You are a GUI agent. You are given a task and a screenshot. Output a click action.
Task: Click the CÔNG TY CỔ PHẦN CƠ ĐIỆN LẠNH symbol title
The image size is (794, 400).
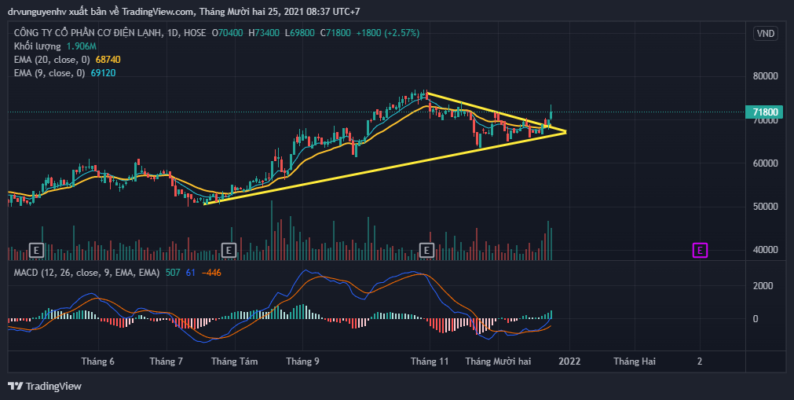click(88, 33)
